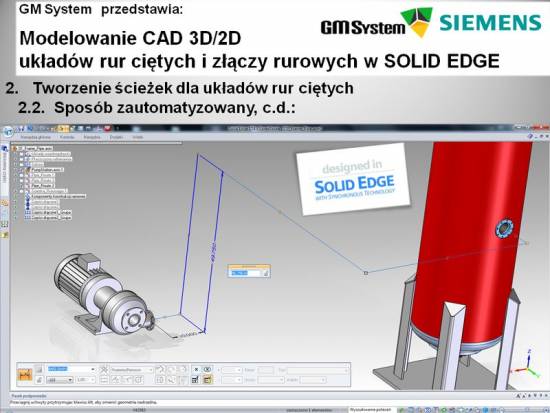
Task: Click the calculator-like icon in the command bar
Action: [195, 380]
